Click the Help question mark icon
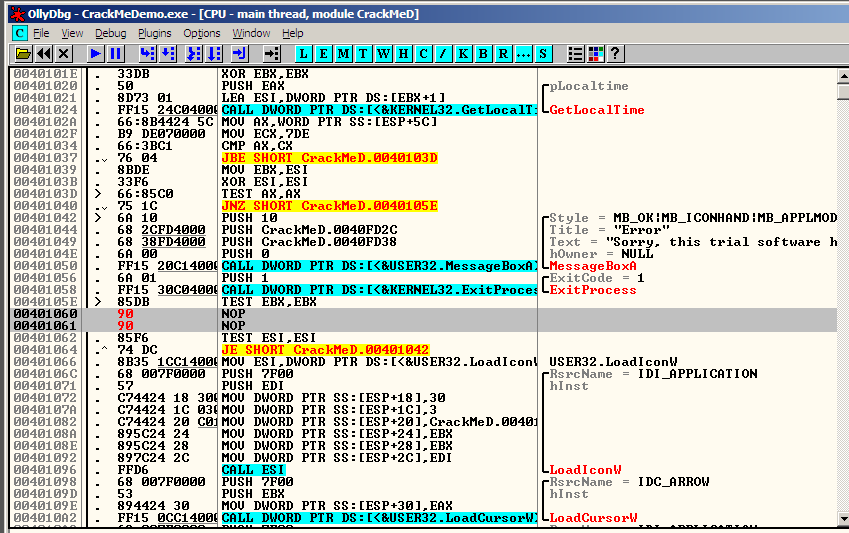The width and height of the screenshot is (849, 533). (615, 53)
